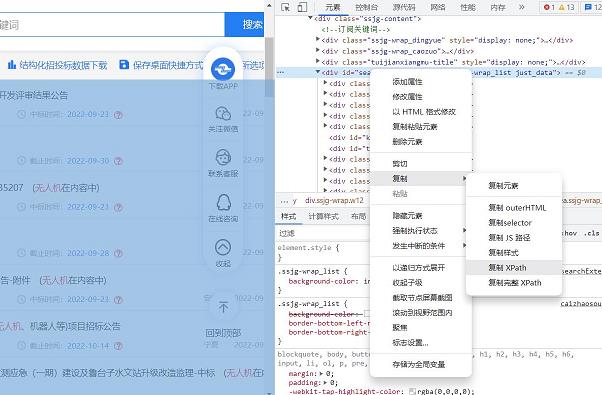Select 复制 JS 路径 in the submenu
The image size is (602, 395).
tap(509, 238)
